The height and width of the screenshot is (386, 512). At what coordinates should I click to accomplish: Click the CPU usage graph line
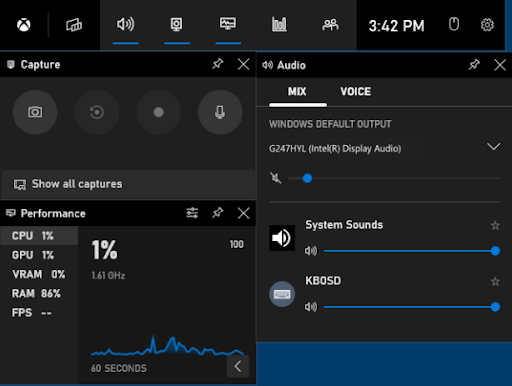[x=167, y=346]
